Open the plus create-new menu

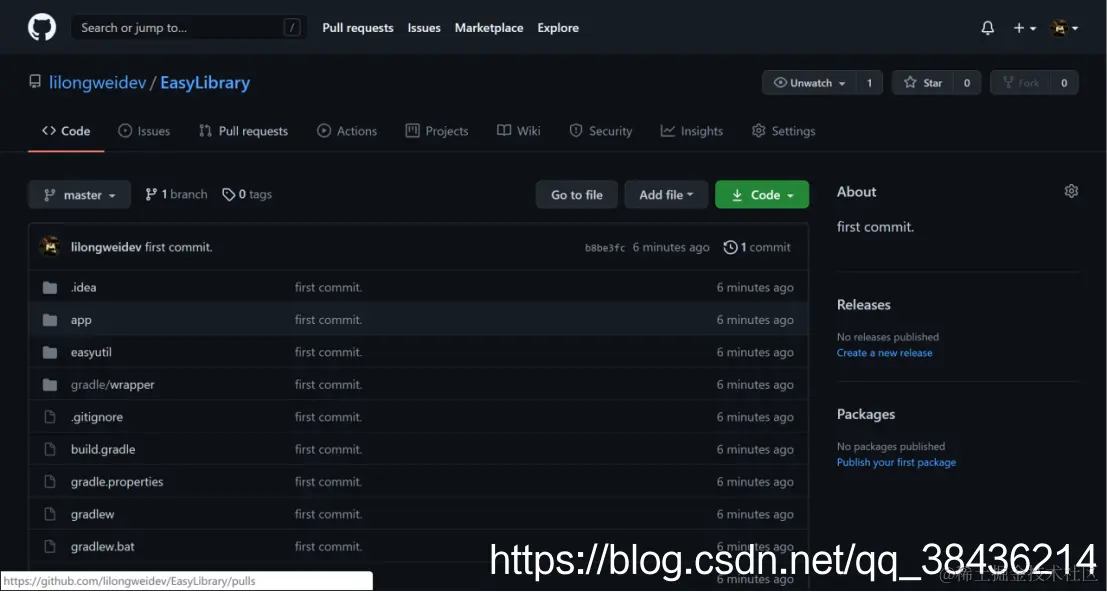pyautogui.click(x=1024, y=28)
